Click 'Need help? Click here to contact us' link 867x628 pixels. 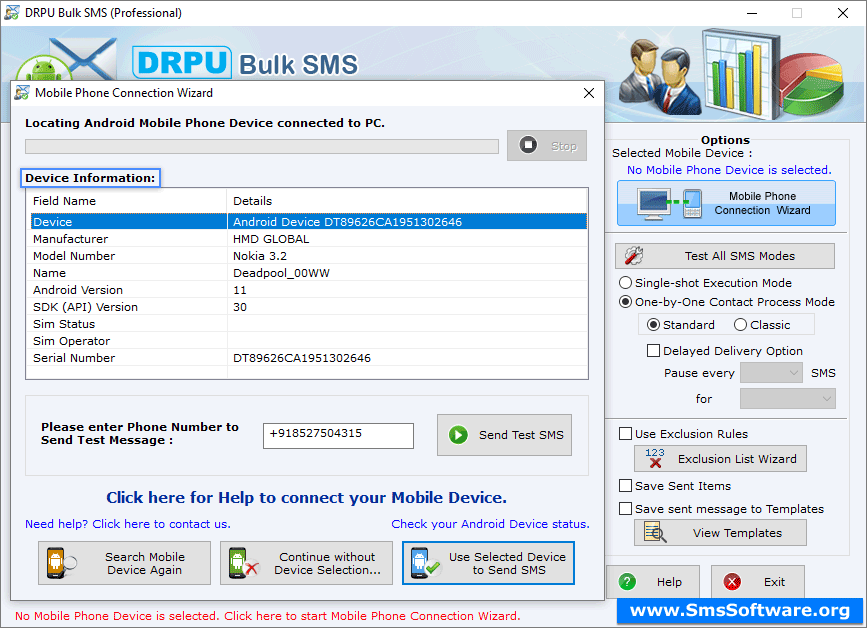click(128, 524)
